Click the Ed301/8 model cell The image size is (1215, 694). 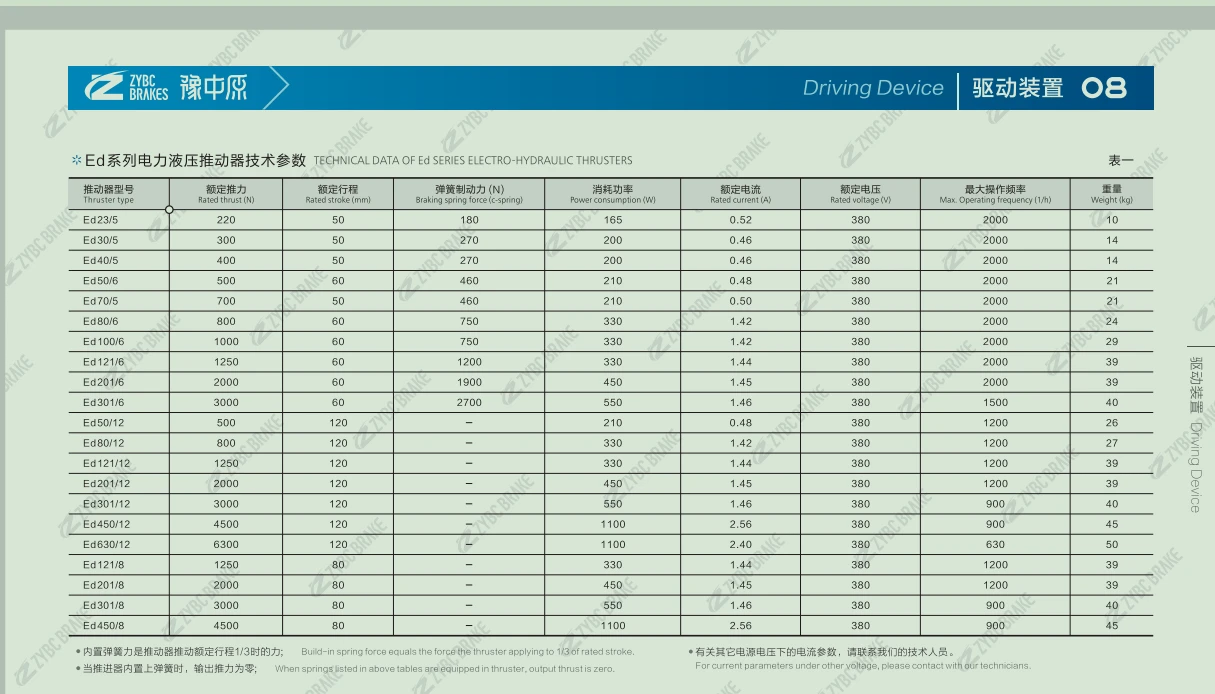click(103, 605)
